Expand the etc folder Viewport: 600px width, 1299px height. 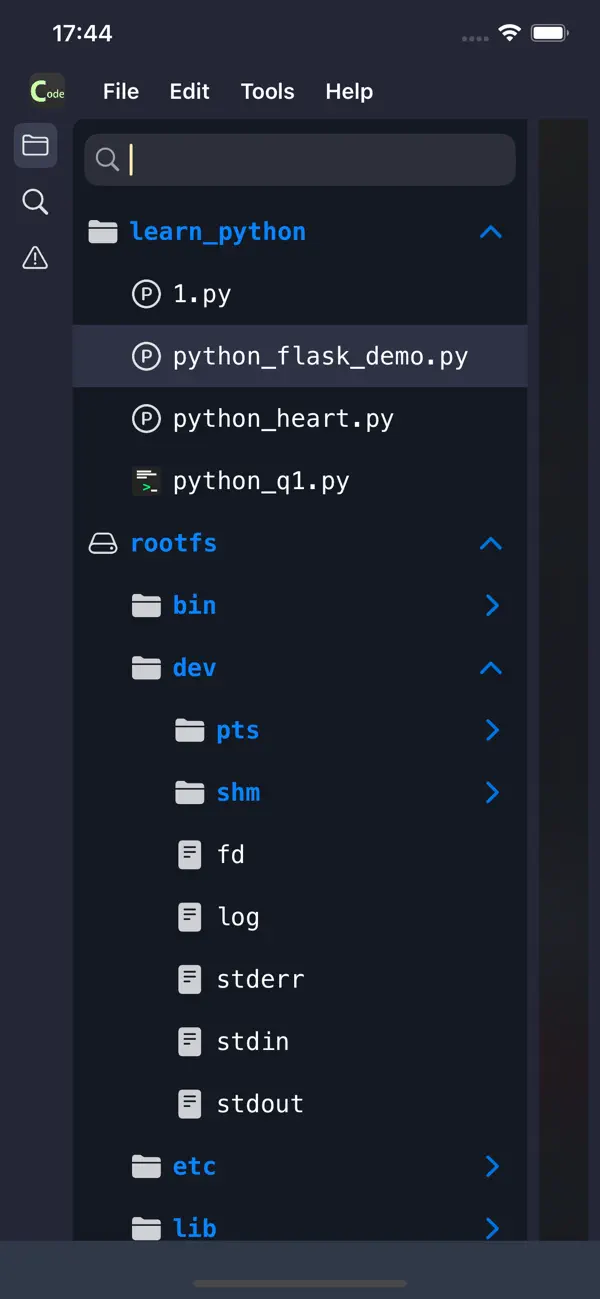click(490, 1166)
